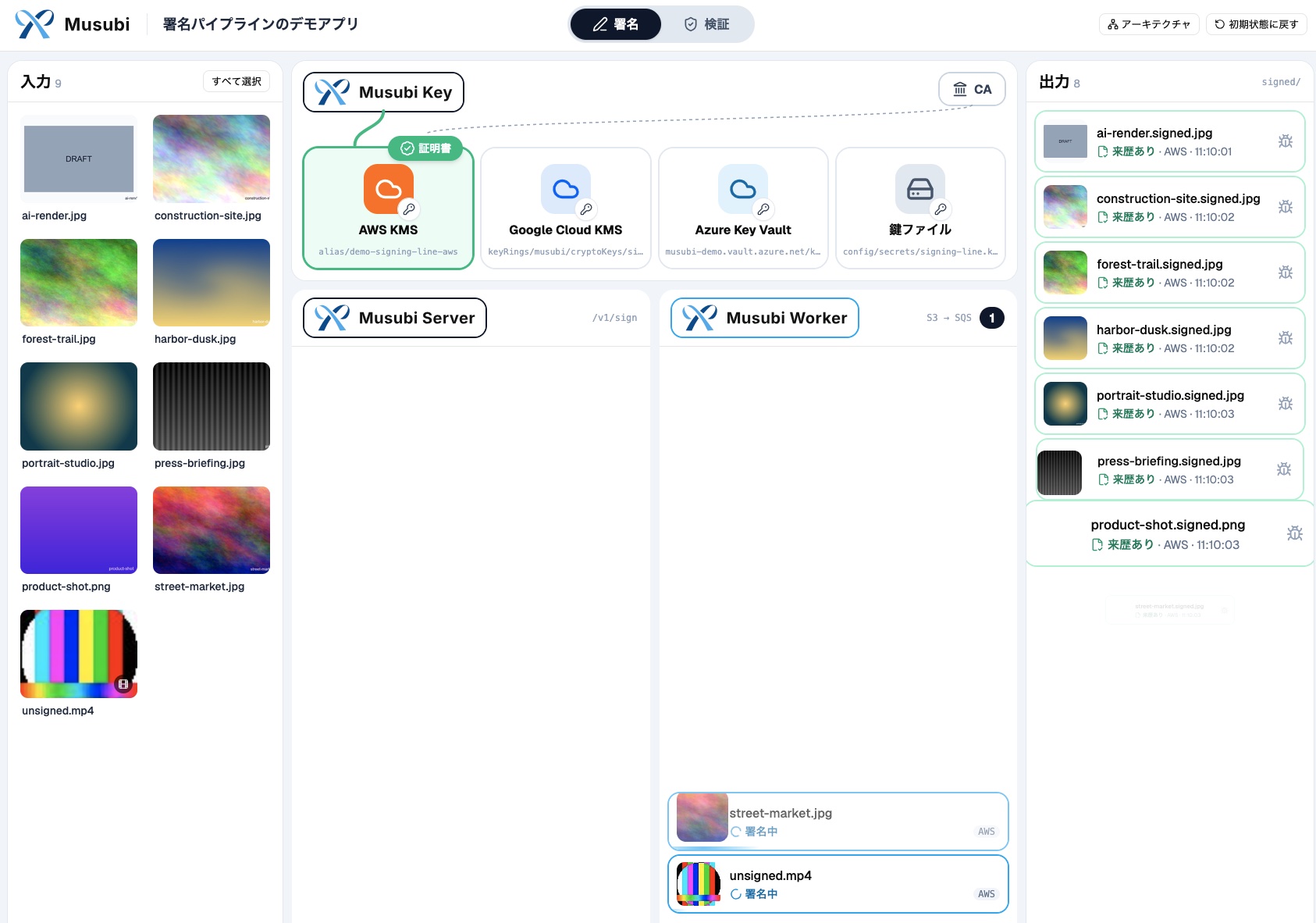The height and width of the screenshot is (923, 1316).
Task: Open debug icon for forest-trail.signed.jpg
Action: tap(1286, 273)
